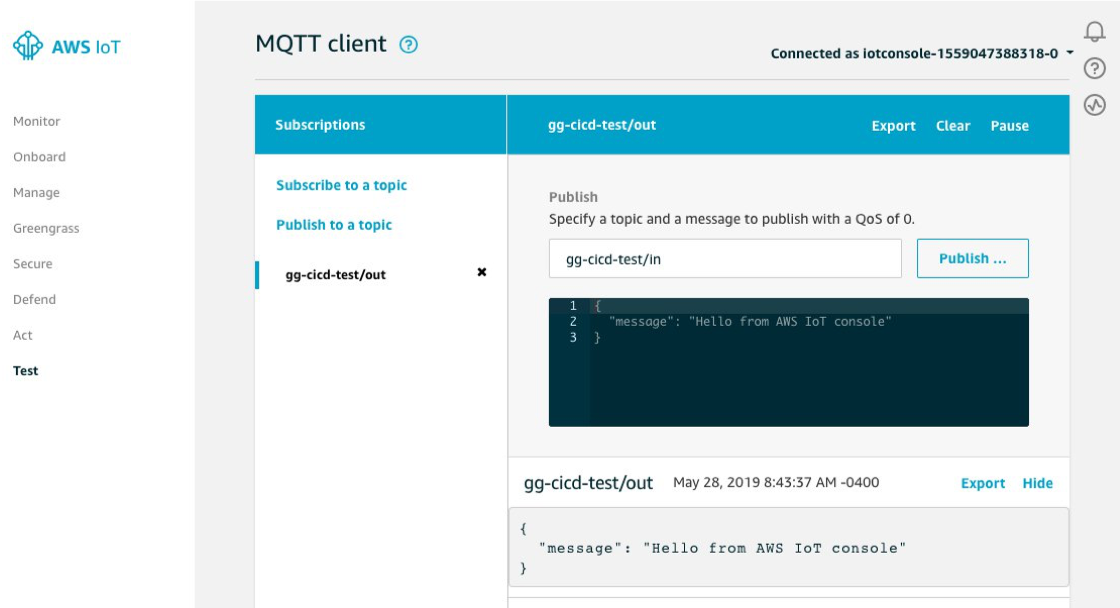Viewport: 1120px width, 608px height.
Task: Export the received message below the editor
Action: click(982, 484)
